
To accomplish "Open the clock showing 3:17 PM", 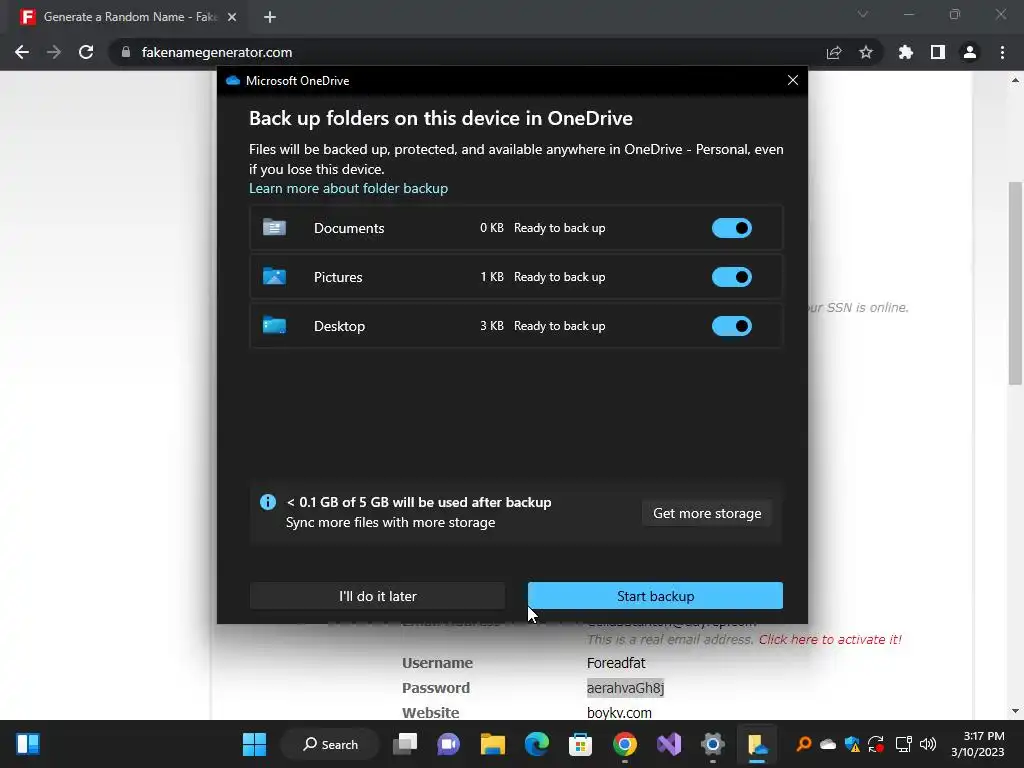I will [x=978, y=744].
